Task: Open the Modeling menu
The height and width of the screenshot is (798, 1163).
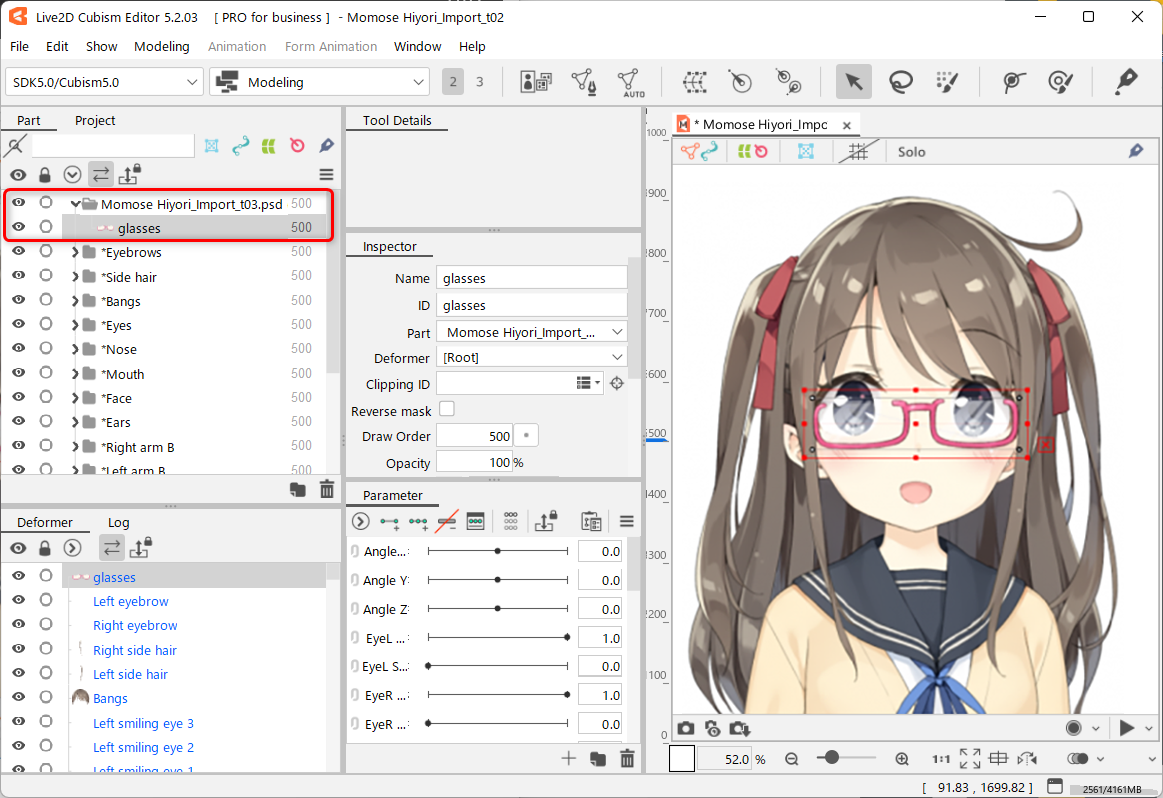Action: [161, 46]
